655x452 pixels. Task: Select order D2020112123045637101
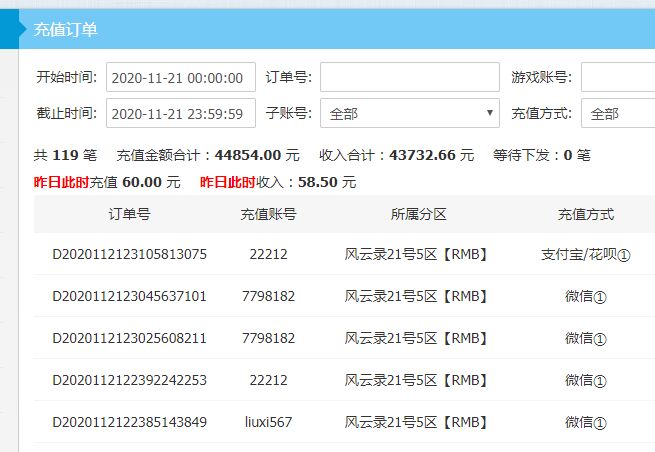129,296
